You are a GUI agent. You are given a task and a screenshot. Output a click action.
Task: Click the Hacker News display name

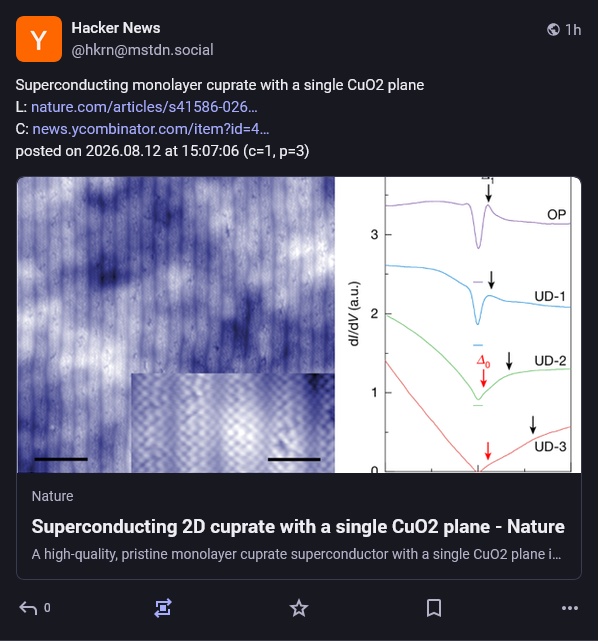[116, 28]
